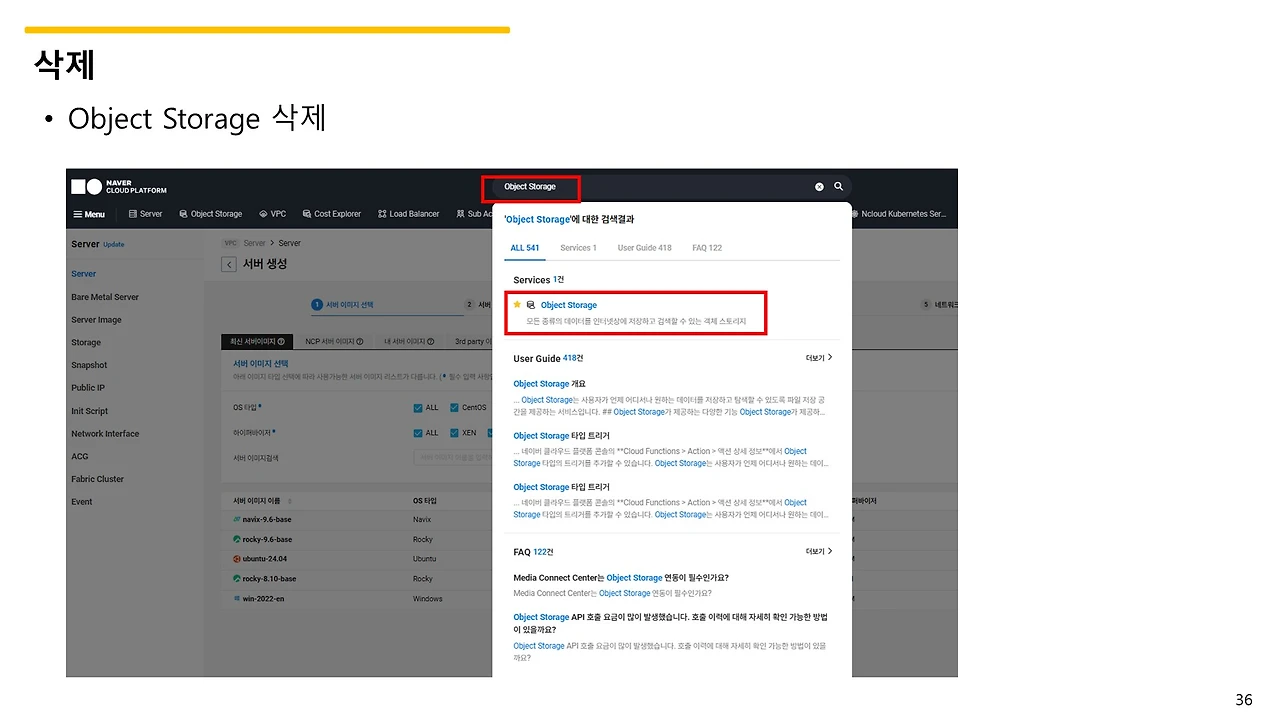Viewport: 1280px width, 720px height.
Task: Select the 내 서버 이미지 tab
Action: [408, 342]
